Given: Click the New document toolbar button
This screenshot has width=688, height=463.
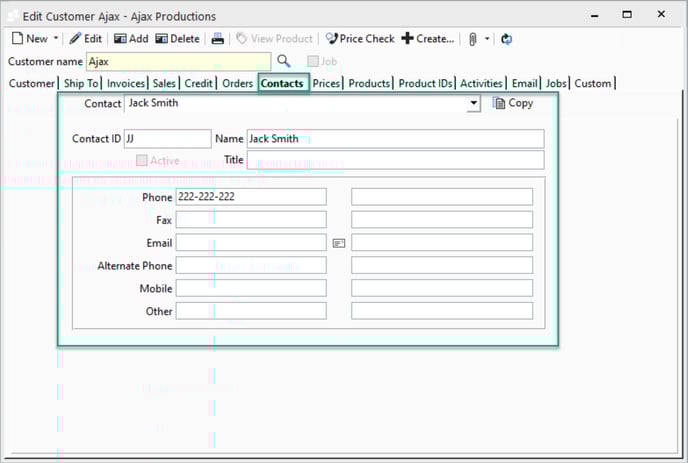Looking at the screenshot, I should (x=29, y=39).
